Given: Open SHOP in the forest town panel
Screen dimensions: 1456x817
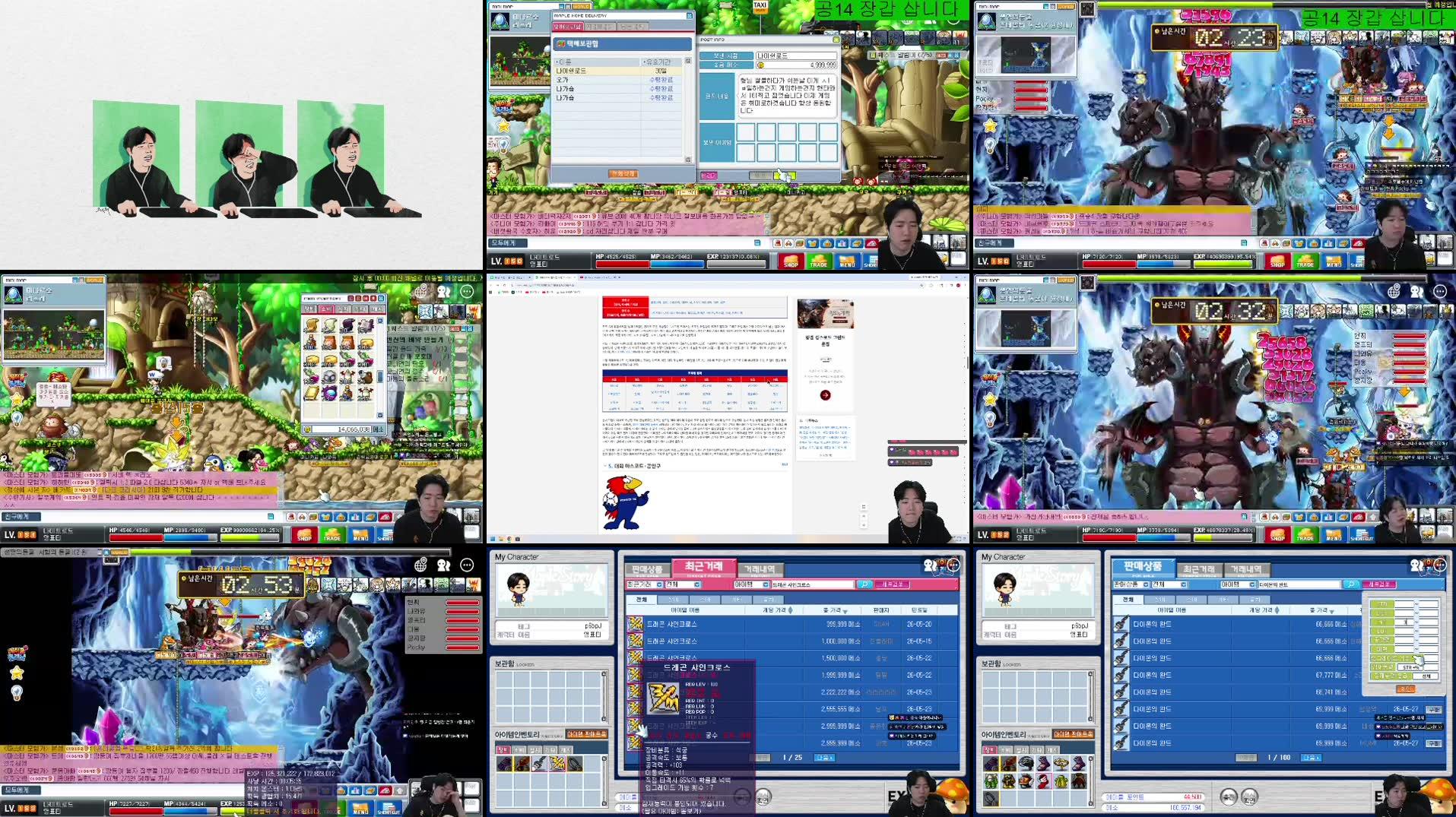Looking at the screenshot, I should (x=304, y=535).
